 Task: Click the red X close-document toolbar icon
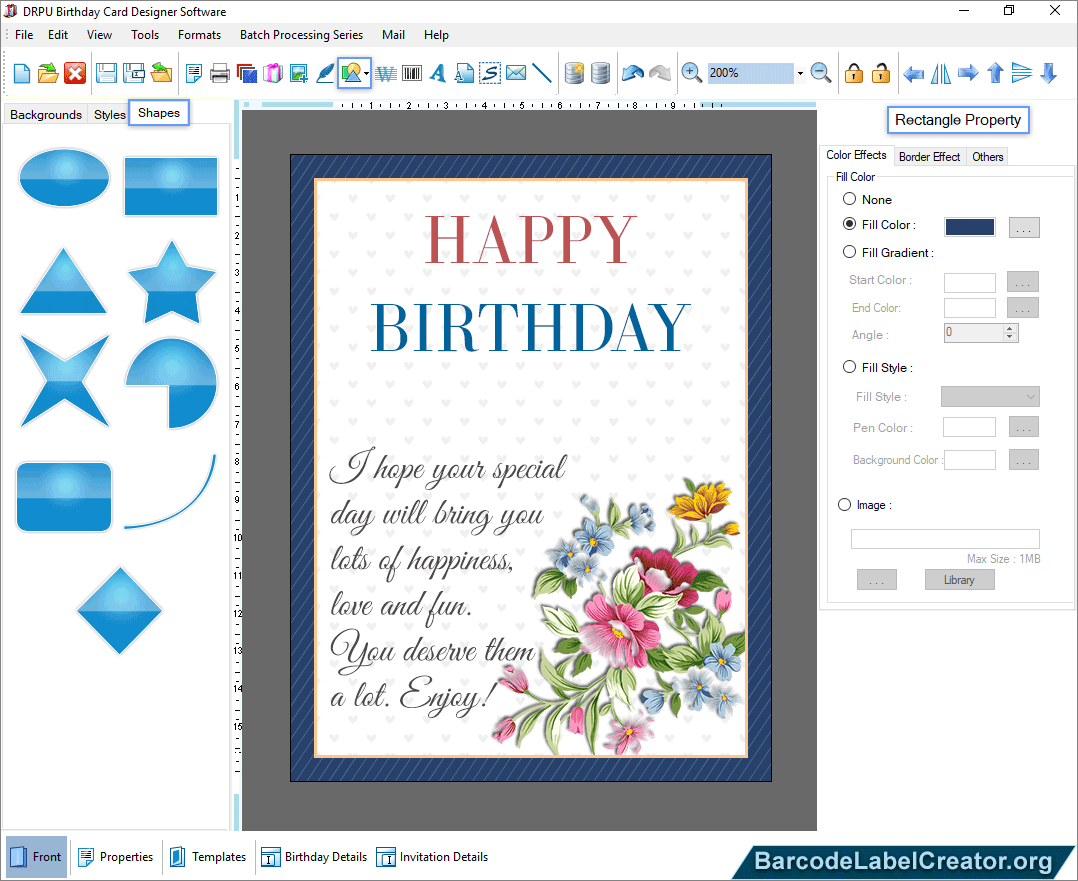[75, 73]
